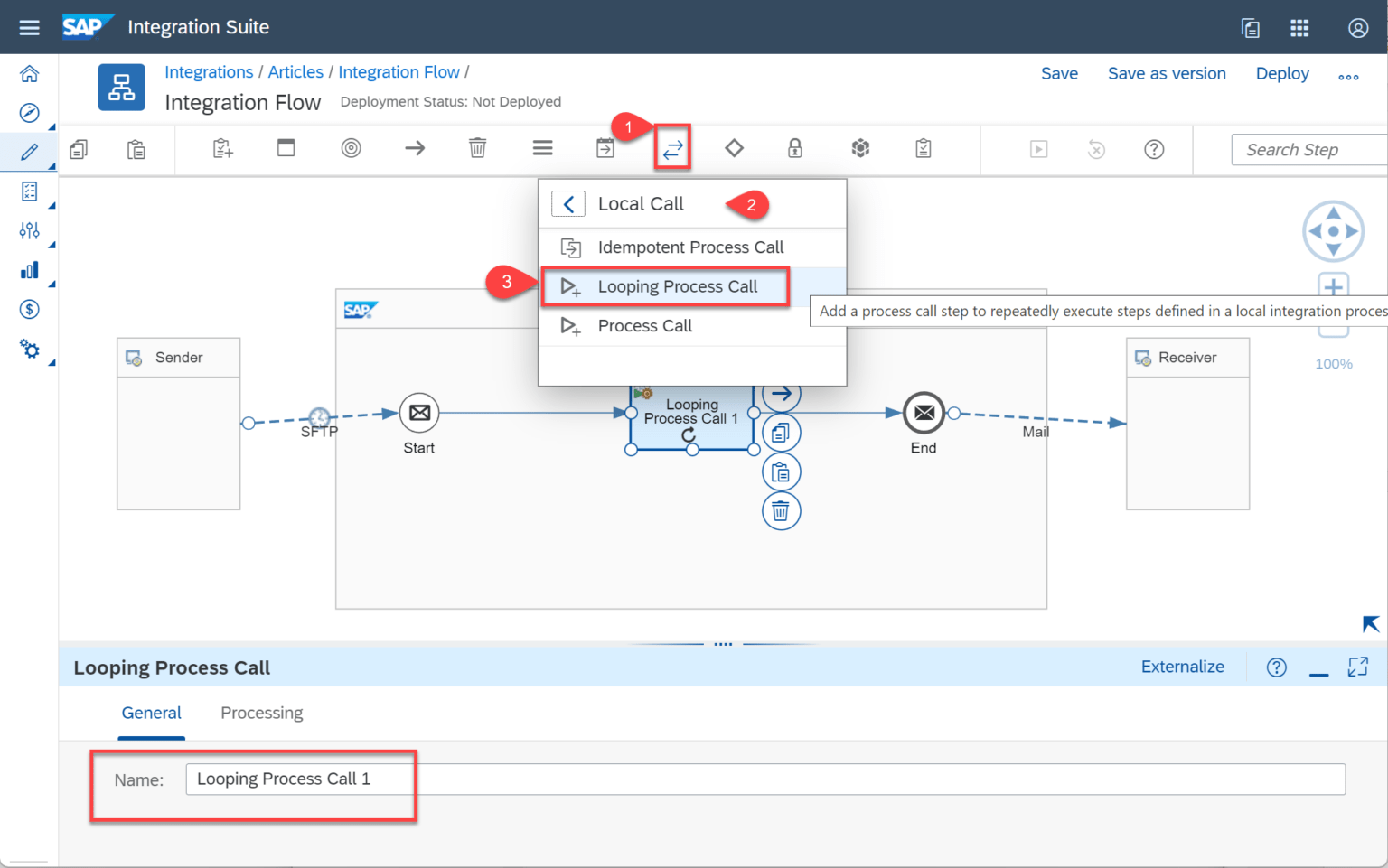Click the user profile icon

1357,28
